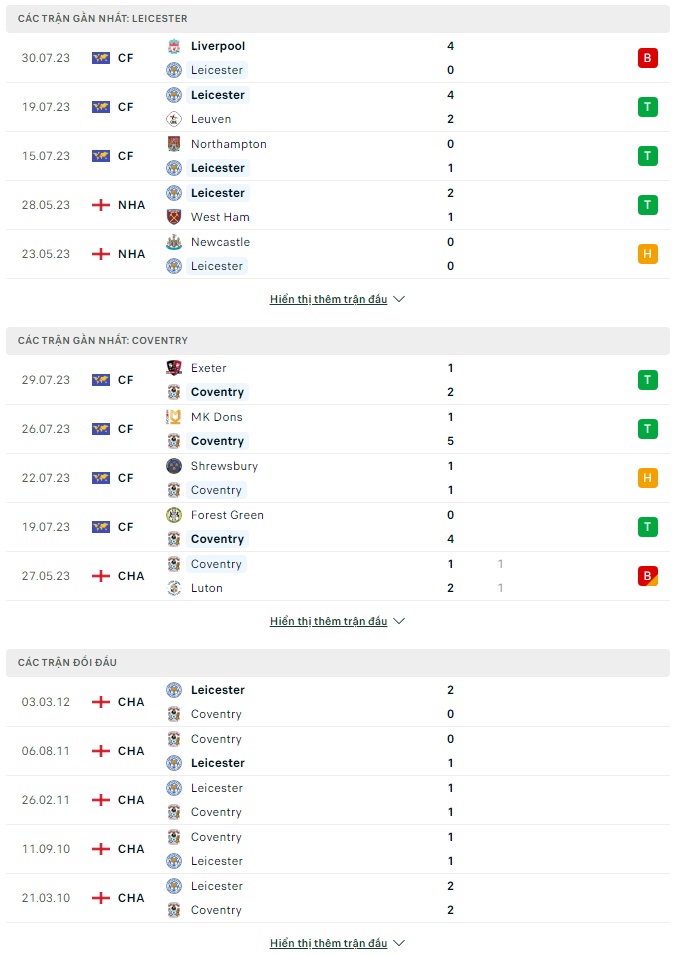
Task: Click the Liverpool club crest icon
Action: tap(174, 46)
